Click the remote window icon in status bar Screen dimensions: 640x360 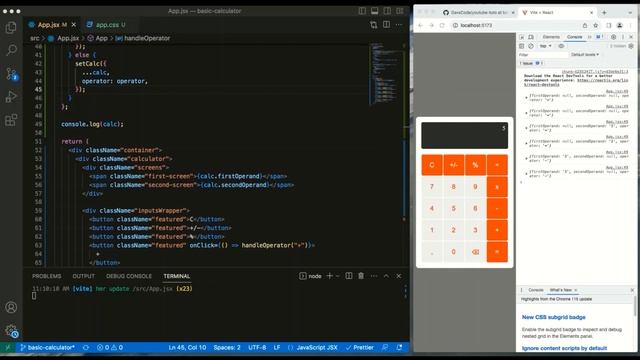click(7, 348)
